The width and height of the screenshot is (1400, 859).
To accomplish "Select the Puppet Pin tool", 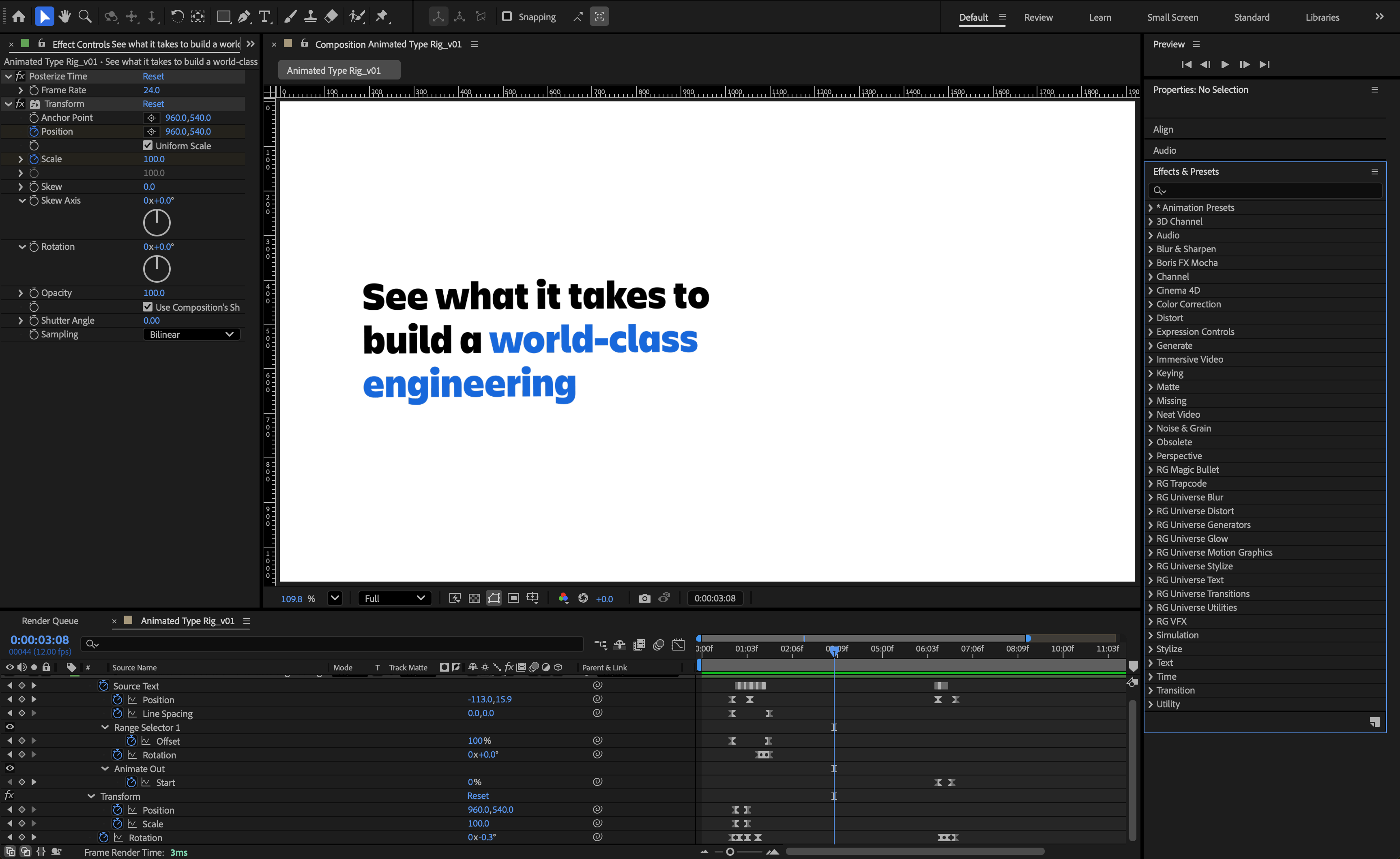I will [381, 17].
